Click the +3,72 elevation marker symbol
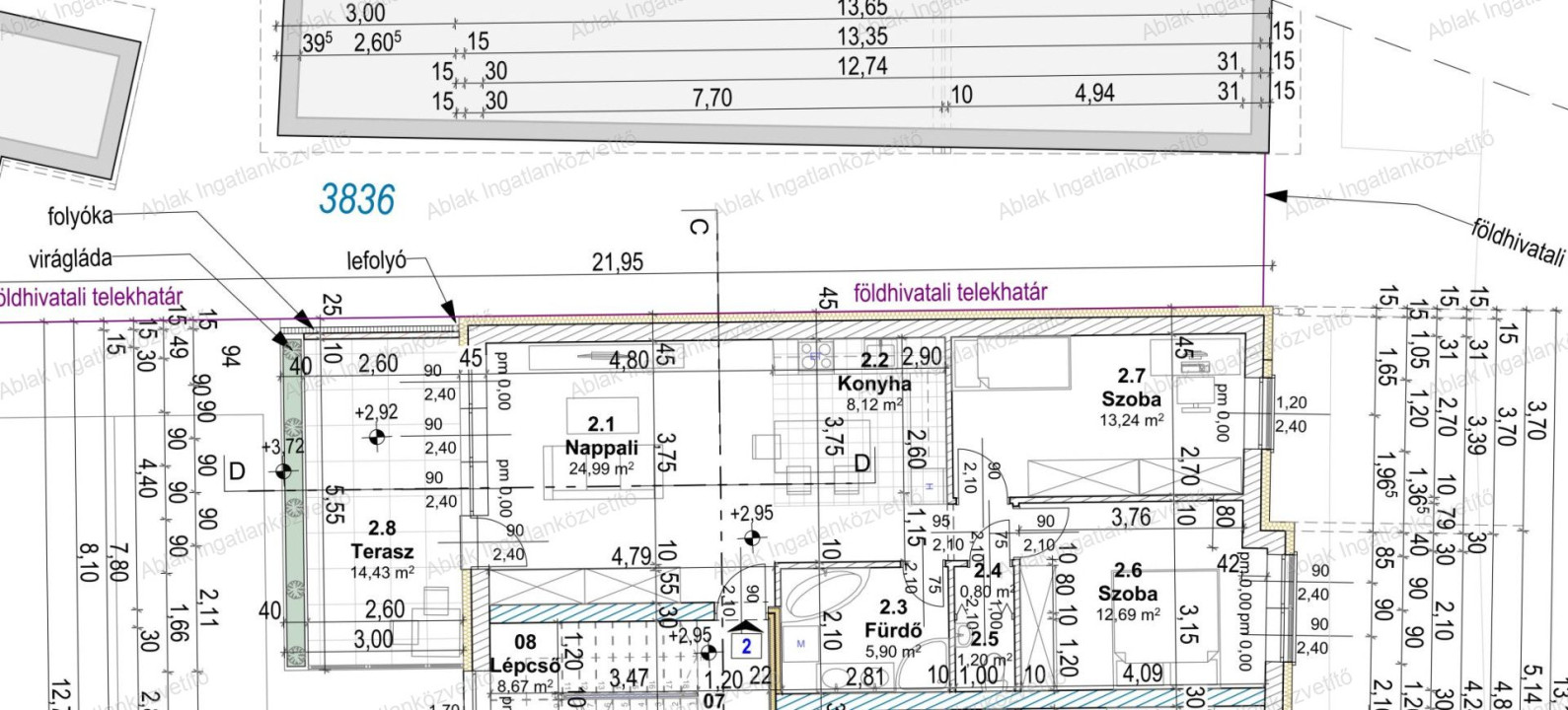The height and width of the screenshot is (710, 1568). pos(285,470)
